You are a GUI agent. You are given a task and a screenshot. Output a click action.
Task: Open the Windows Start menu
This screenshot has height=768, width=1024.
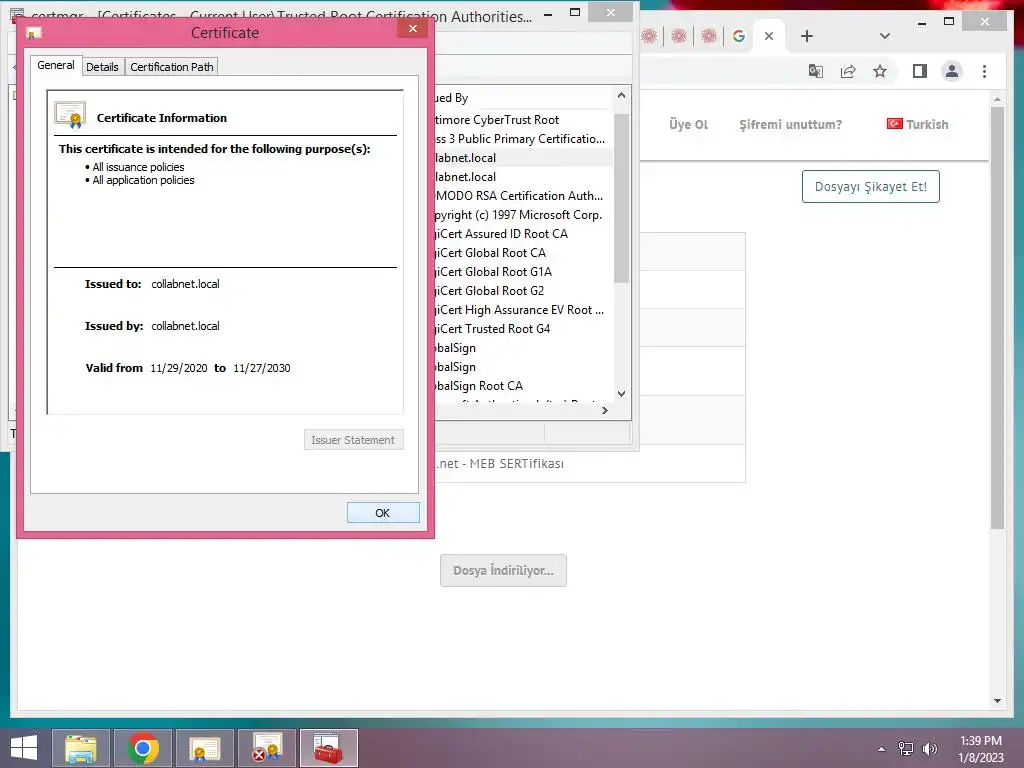click(x=24, y=748)
